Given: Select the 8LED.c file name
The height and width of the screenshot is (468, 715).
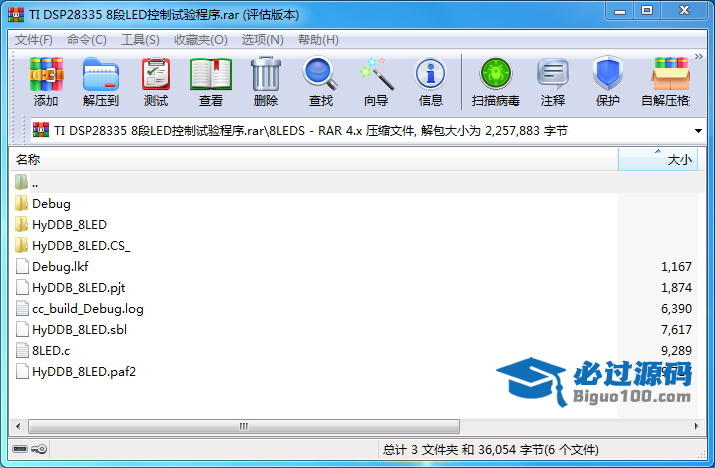Looking at the screenshot, I should pos(51,350).
